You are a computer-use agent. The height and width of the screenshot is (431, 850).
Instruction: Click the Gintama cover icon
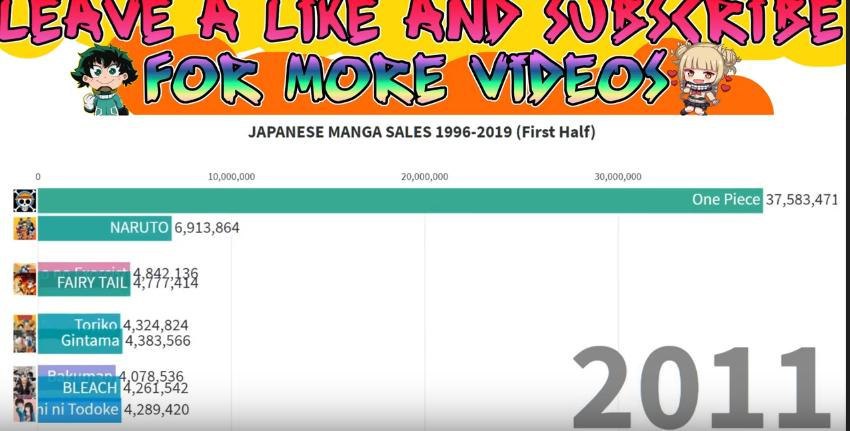(x=25, y=342)
